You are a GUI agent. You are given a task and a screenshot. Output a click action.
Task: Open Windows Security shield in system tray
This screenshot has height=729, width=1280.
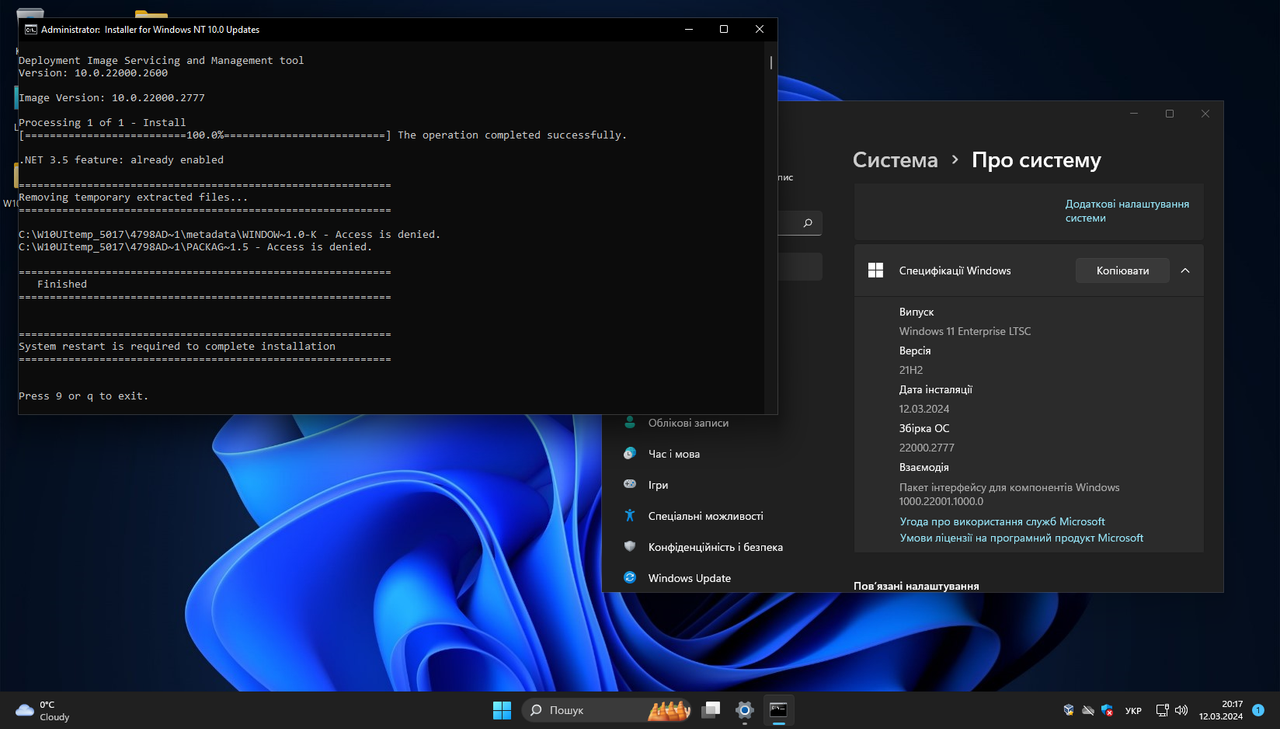coord(1107,709)
